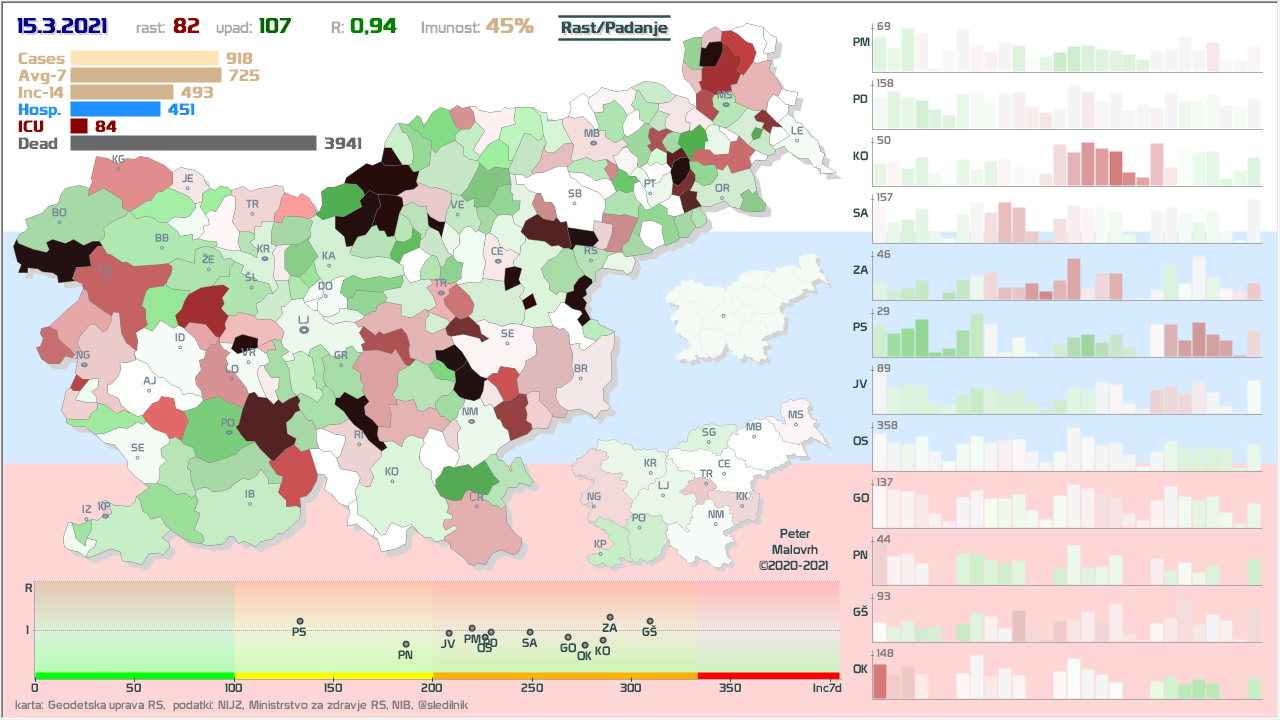Click the 15.3.2021 date heading
The height and width of the screenshot is (720, 1280).
[62, 27]
